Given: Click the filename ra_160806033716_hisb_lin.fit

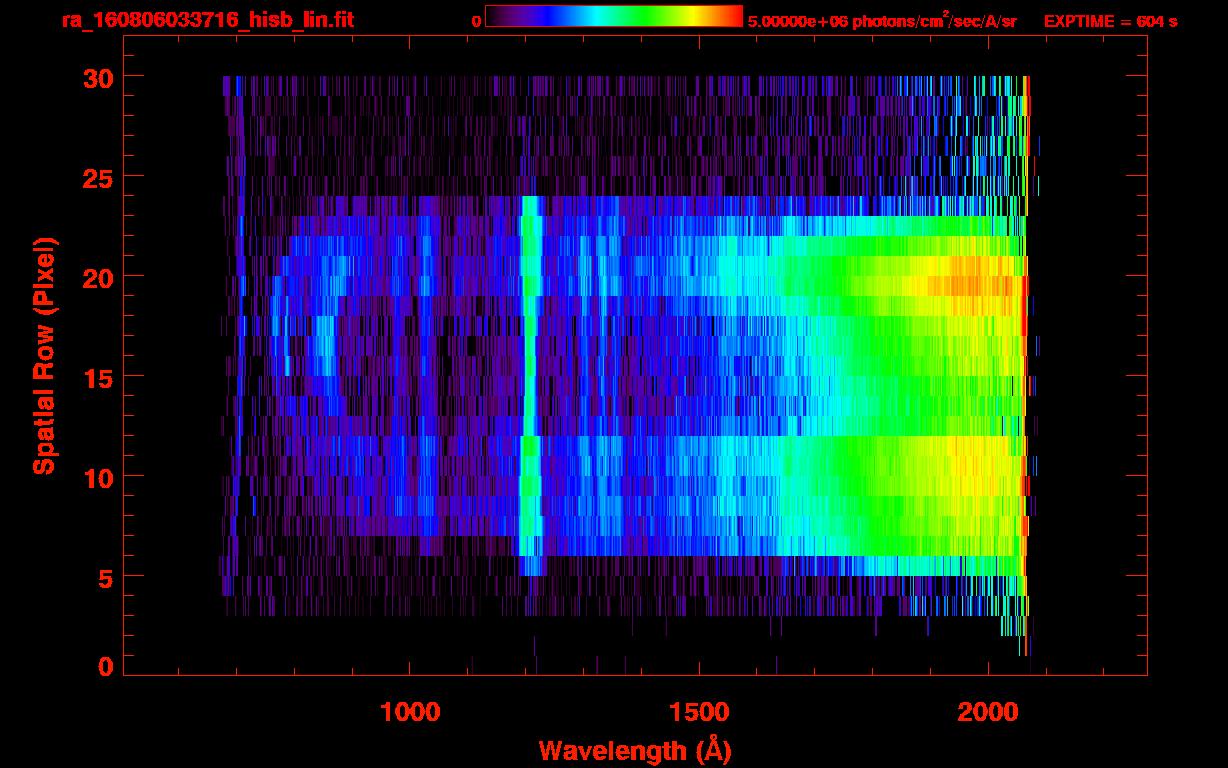Looking at the screenshot, I should pyautogui.click(x=207, y=20).
